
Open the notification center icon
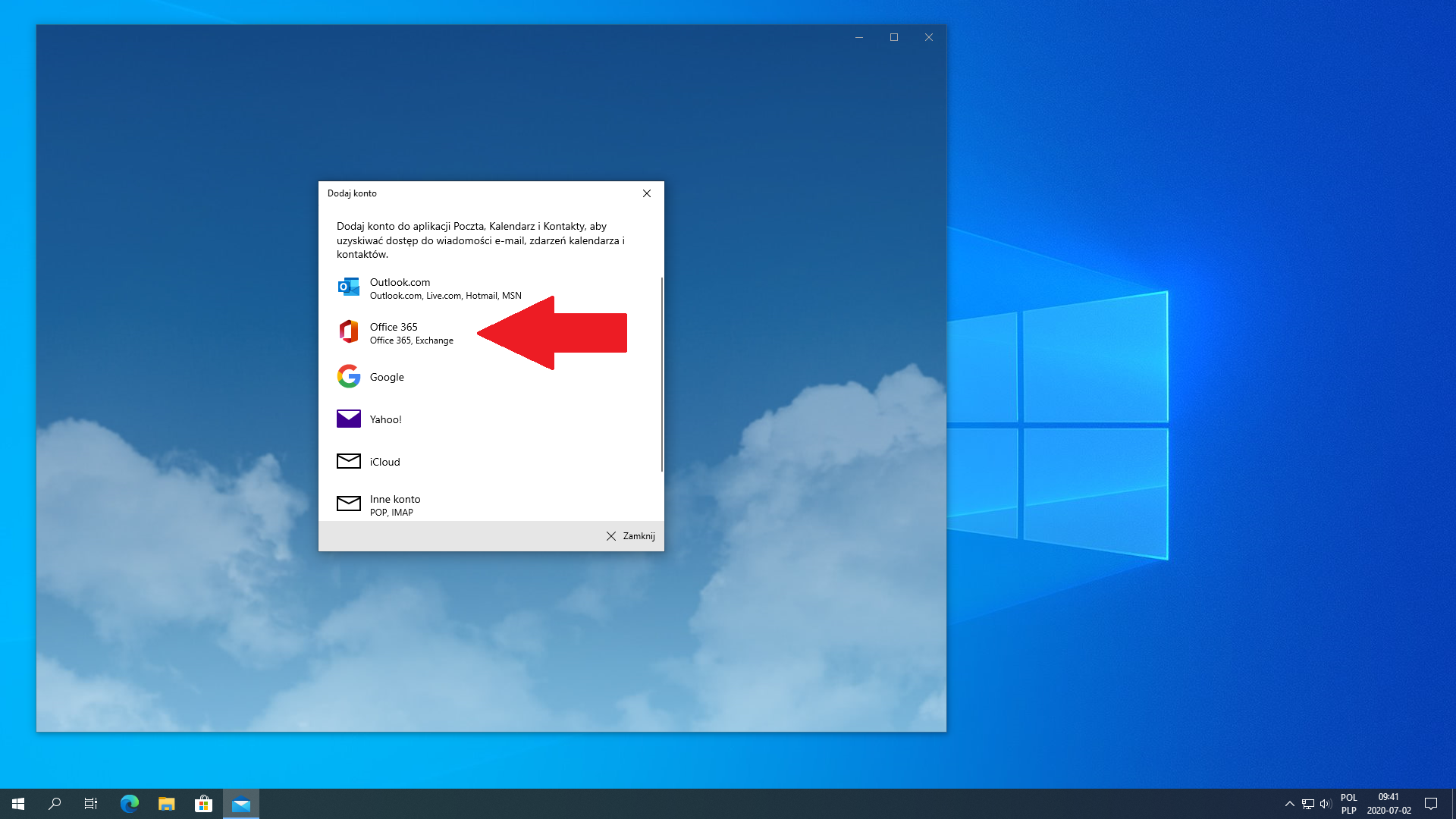tap(1431, 804)
